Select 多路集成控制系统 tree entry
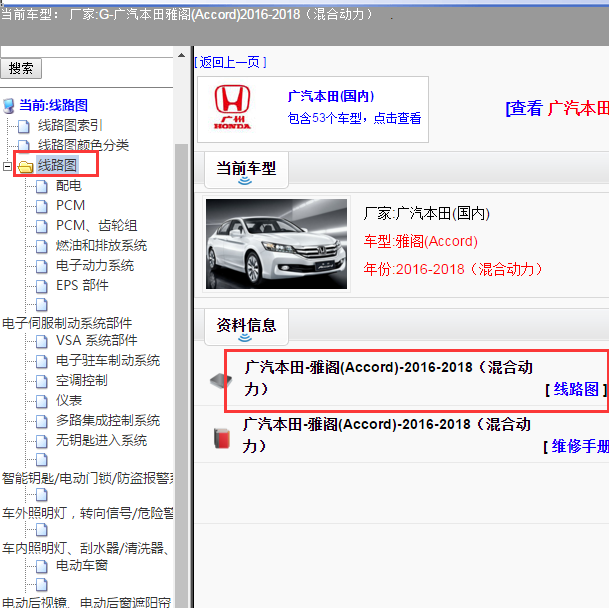This screenshot has height=608, width=609. [x=108, y=420]
